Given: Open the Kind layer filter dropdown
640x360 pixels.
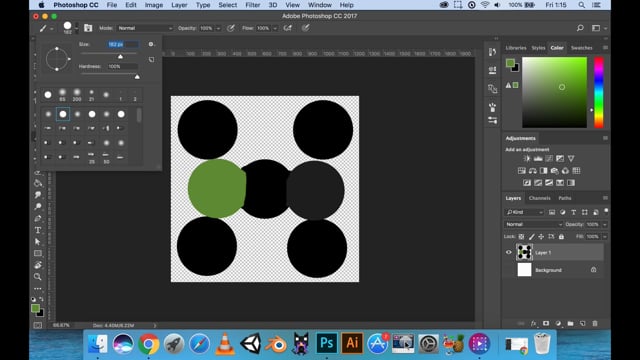Looking at the screenshot, I should tap(524, 212).
